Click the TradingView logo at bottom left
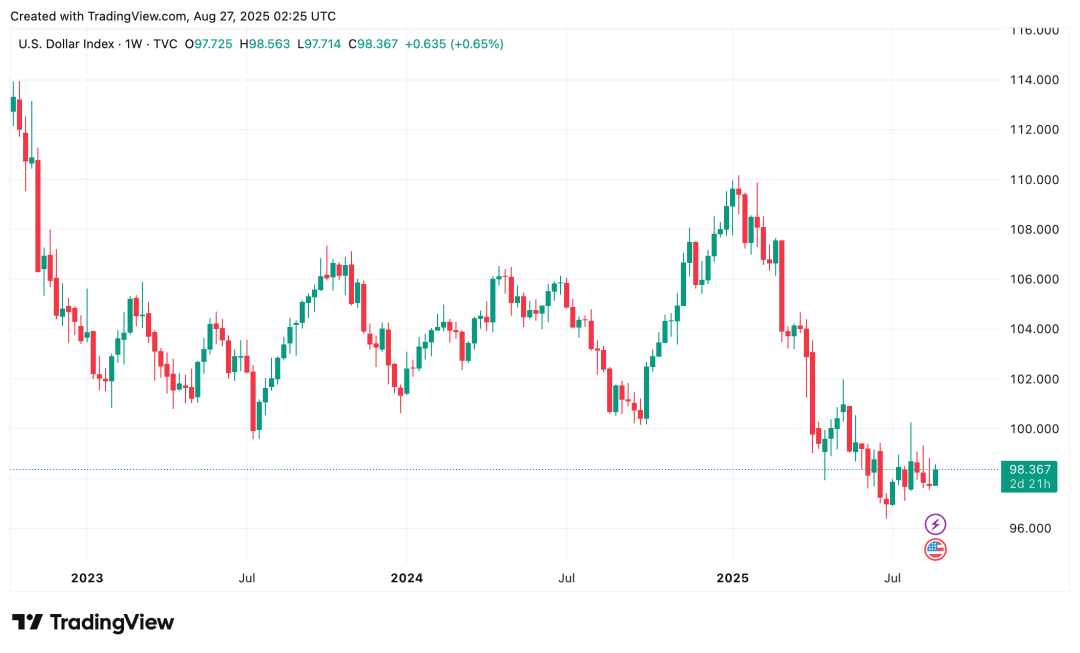The image size is (1080, 653). pos(93,623)
